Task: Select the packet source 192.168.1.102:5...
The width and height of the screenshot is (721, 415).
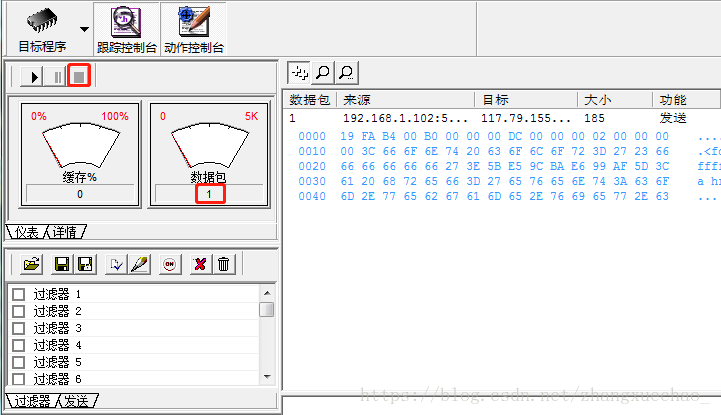Action: click(405, 119)
